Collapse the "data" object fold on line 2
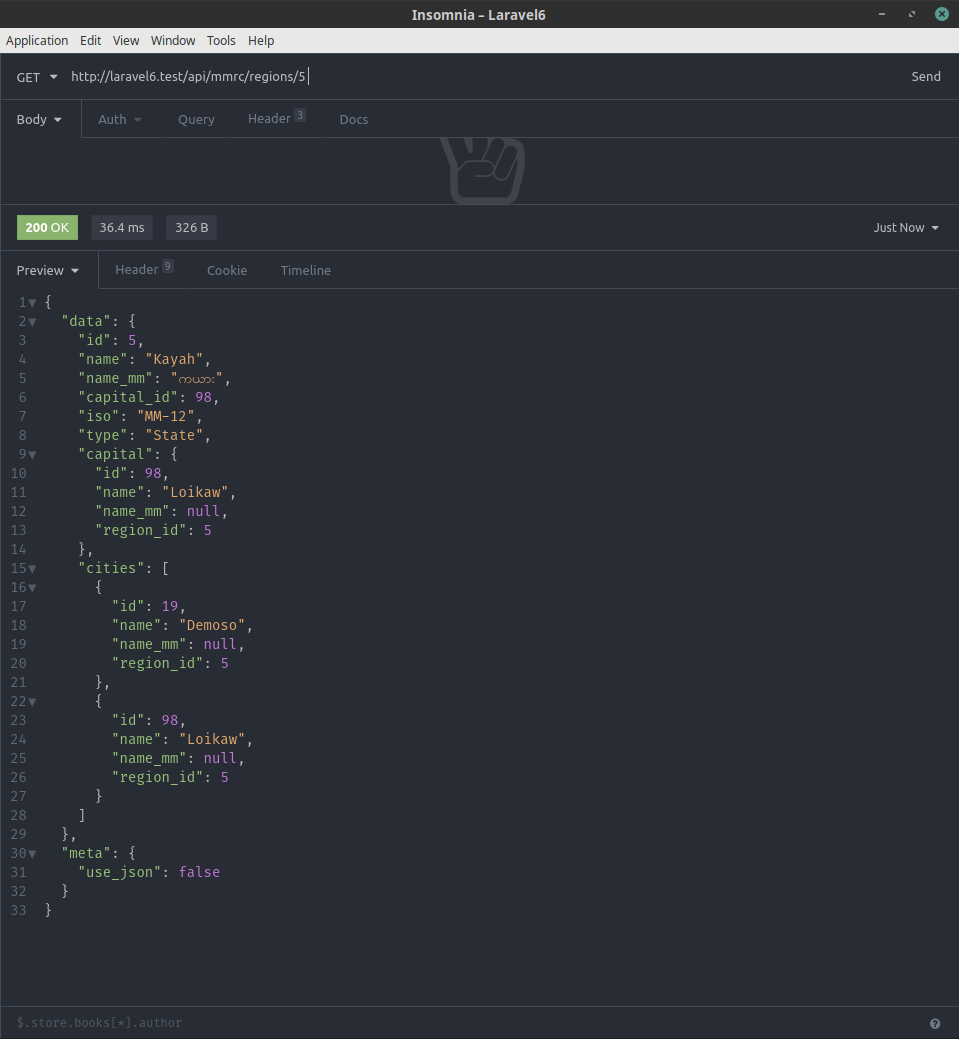This screenshot has height=1039, width=959. coord(32,322)
